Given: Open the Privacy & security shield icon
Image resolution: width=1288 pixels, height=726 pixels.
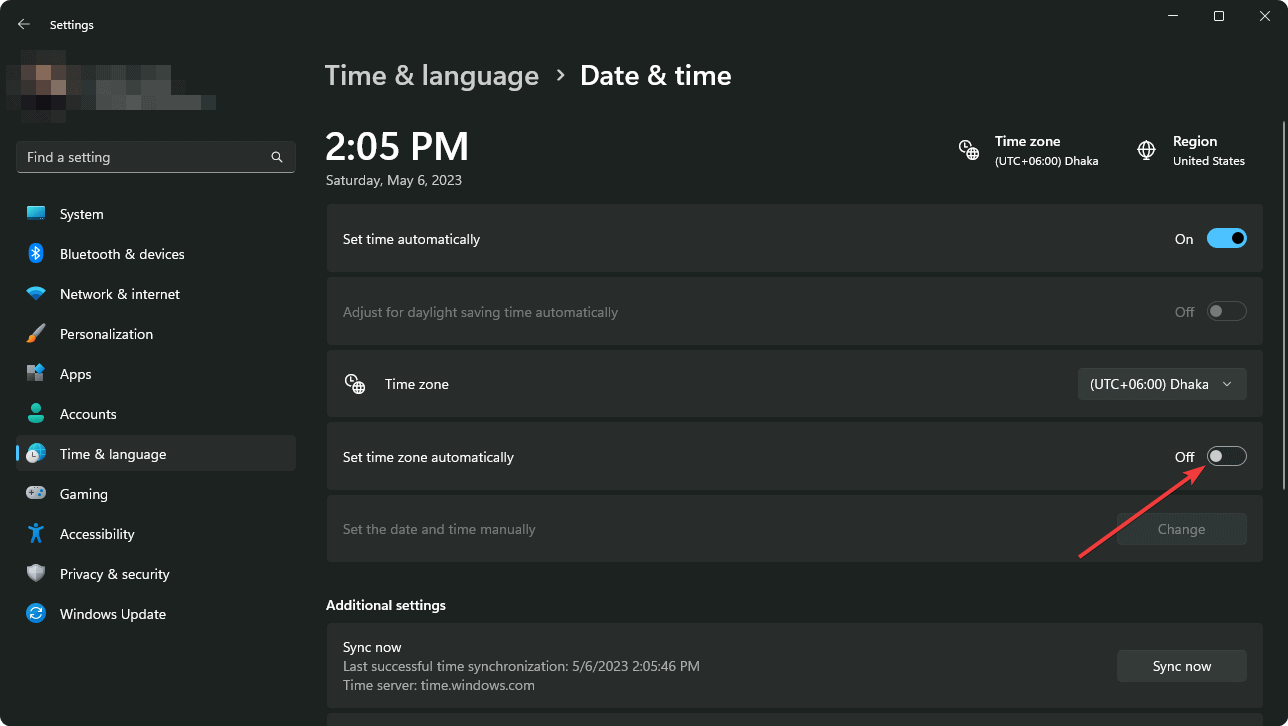Looking at the screenshot, I should 35,573.
